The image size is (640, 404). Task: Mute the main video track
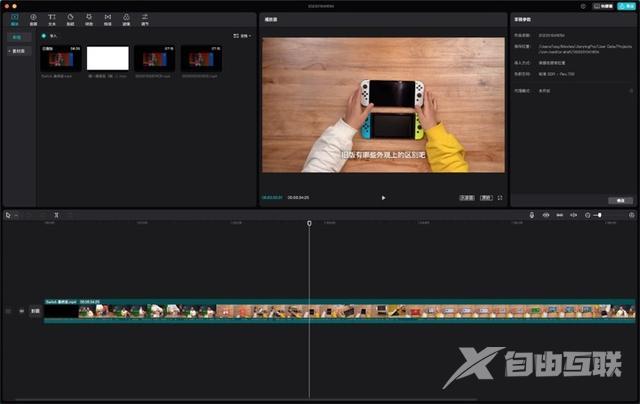(x=21, y=311)
